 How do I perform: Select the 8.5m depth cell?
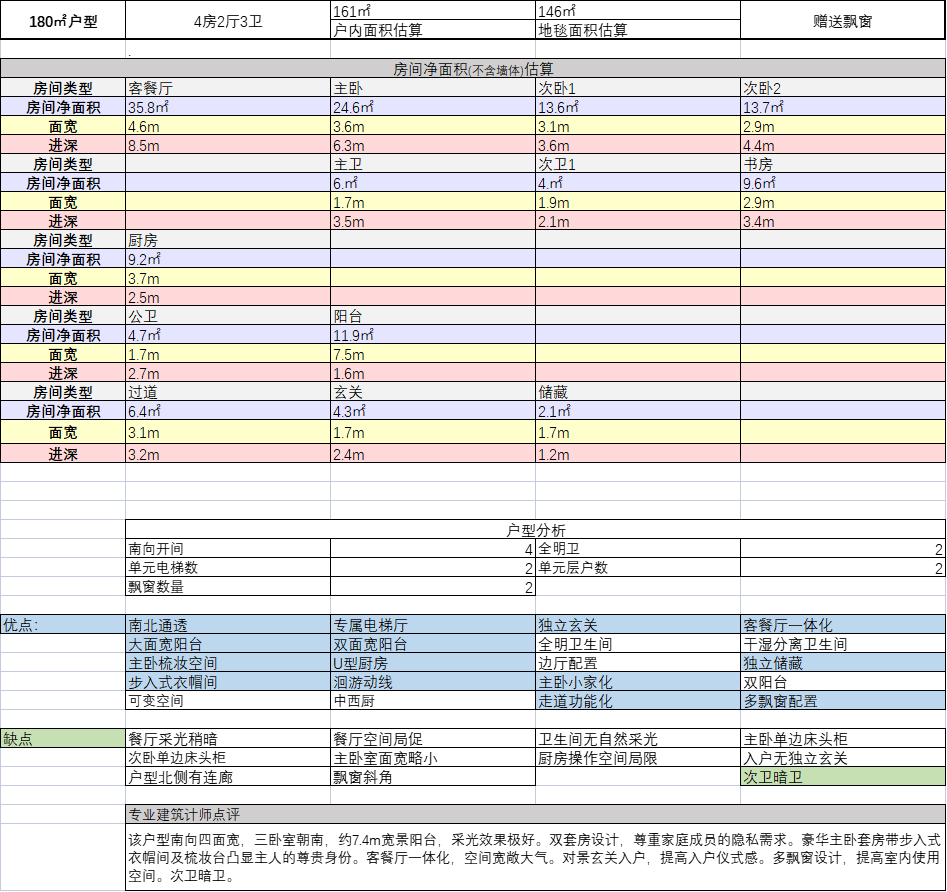click(x=228, y=145)
